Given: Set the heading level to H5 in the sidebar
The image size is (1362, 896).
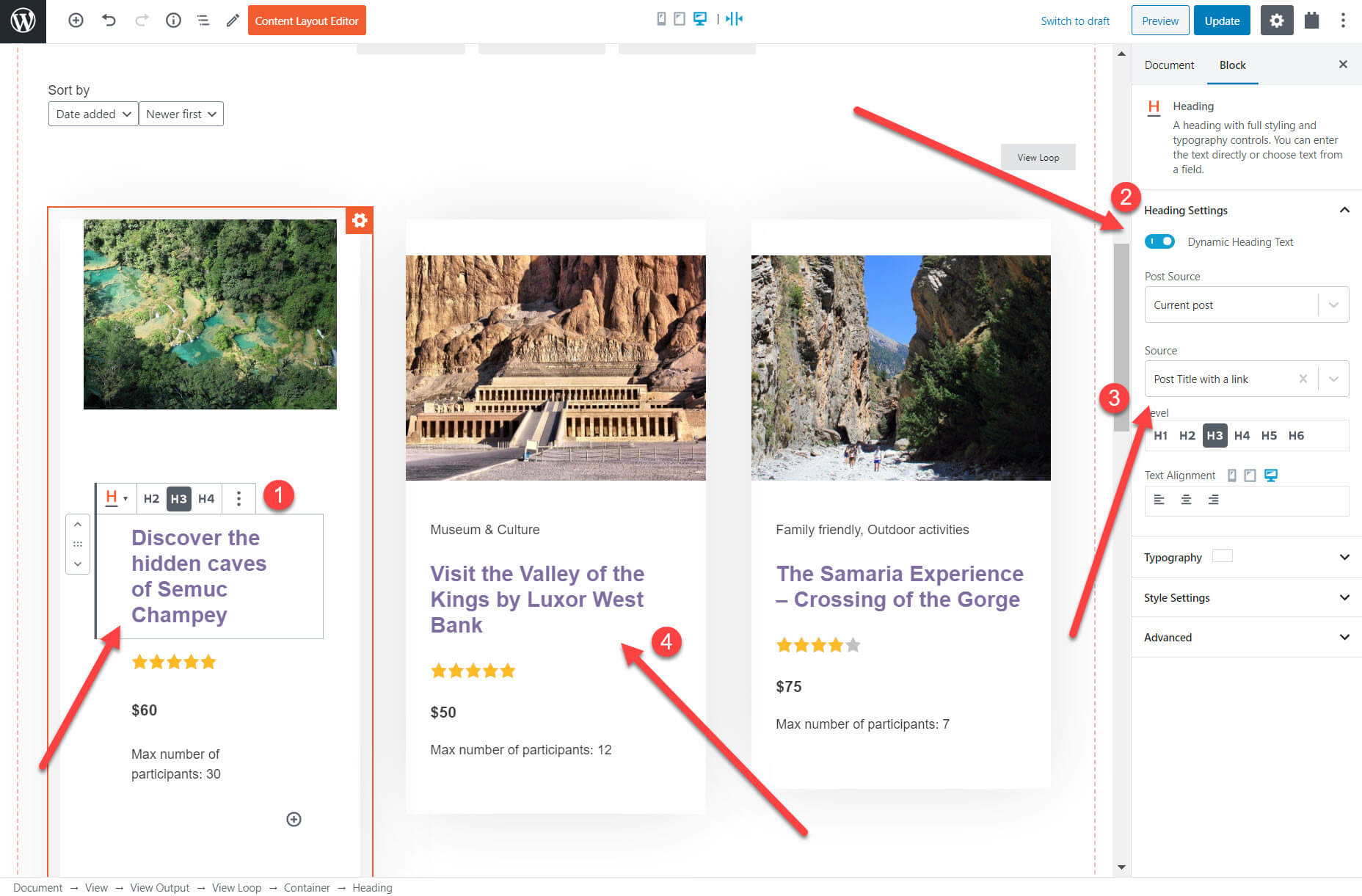Looking at the screenshot, I should click(x=1270, y=436).
